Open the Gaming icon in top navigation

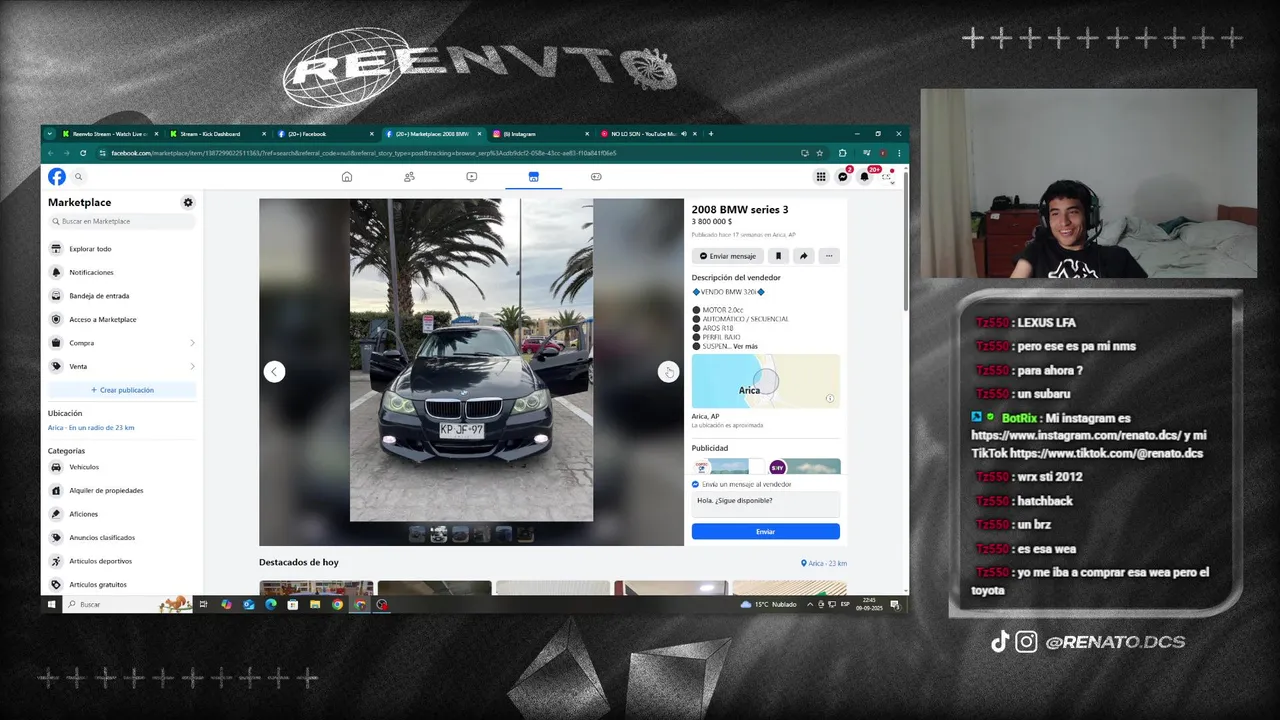[596, 177]
